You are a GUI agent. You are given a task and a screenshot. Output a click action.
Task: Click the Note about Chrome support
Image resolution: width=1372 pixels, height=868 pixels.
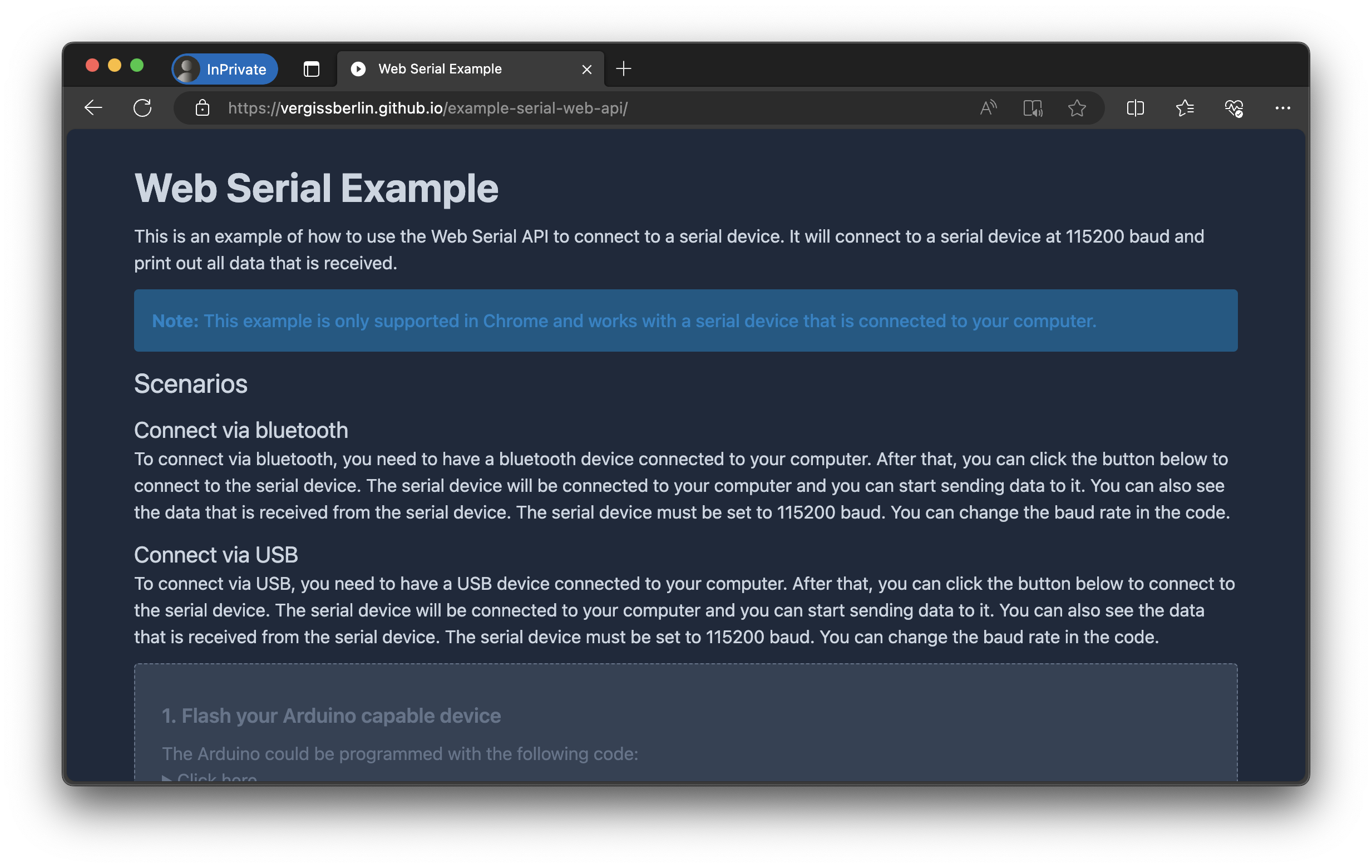[685, 321]
